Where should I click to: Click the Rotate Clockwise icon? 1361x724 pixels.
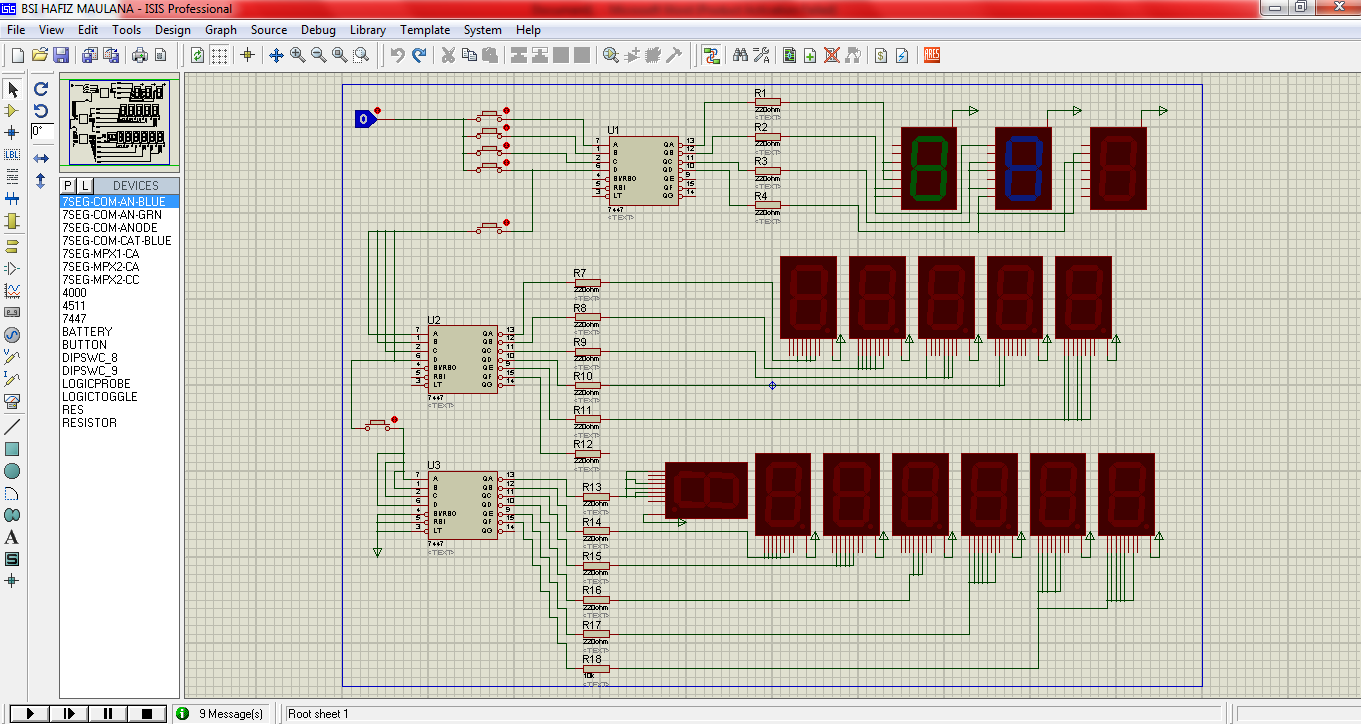click(41, 88)
